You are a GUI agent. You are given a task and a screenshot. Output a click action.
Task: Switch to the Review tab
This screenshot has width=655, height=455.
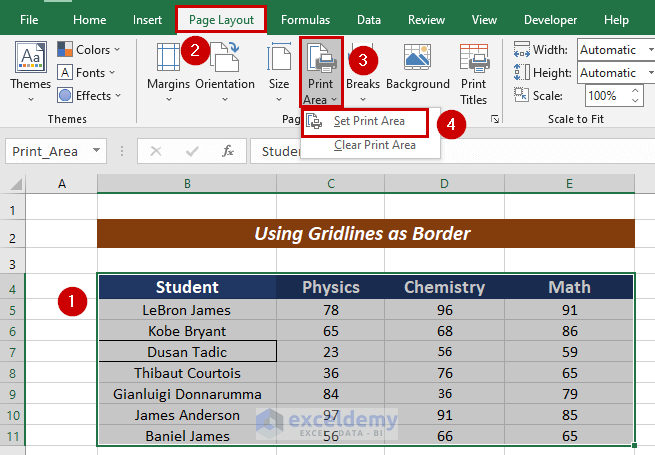[x=426, y=20]
